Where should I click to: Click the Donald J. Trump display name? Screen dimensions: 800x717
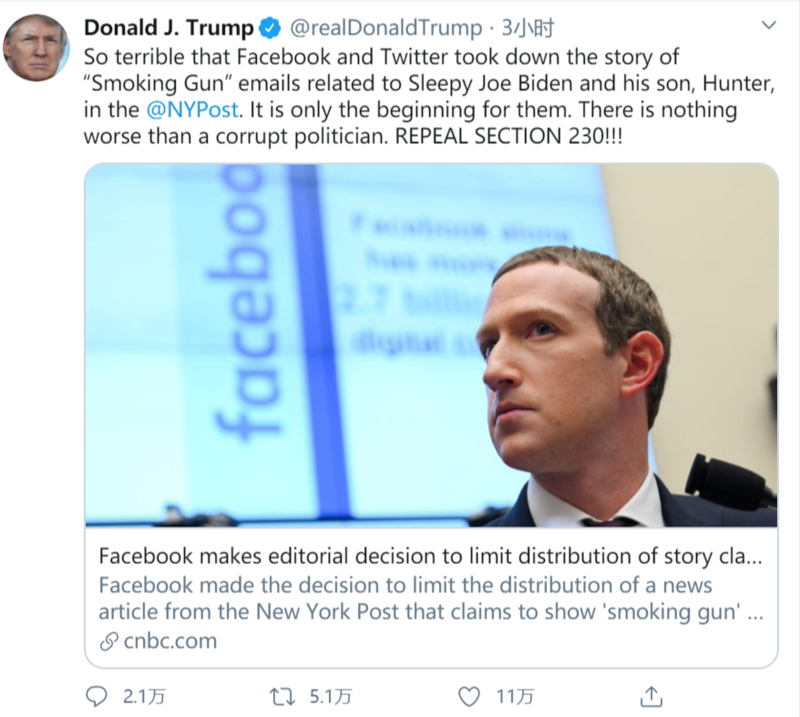(x=169, y=28)
